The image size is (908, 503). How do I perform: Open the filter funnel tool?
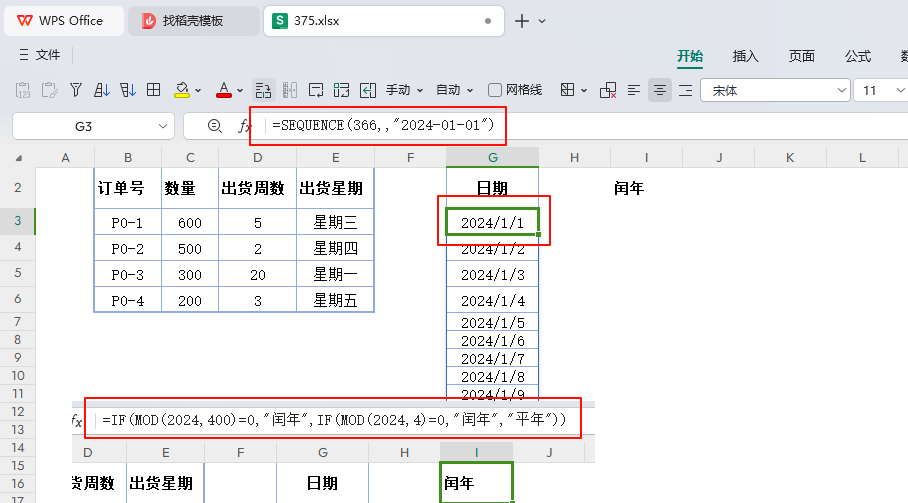[x=75, y=90]
